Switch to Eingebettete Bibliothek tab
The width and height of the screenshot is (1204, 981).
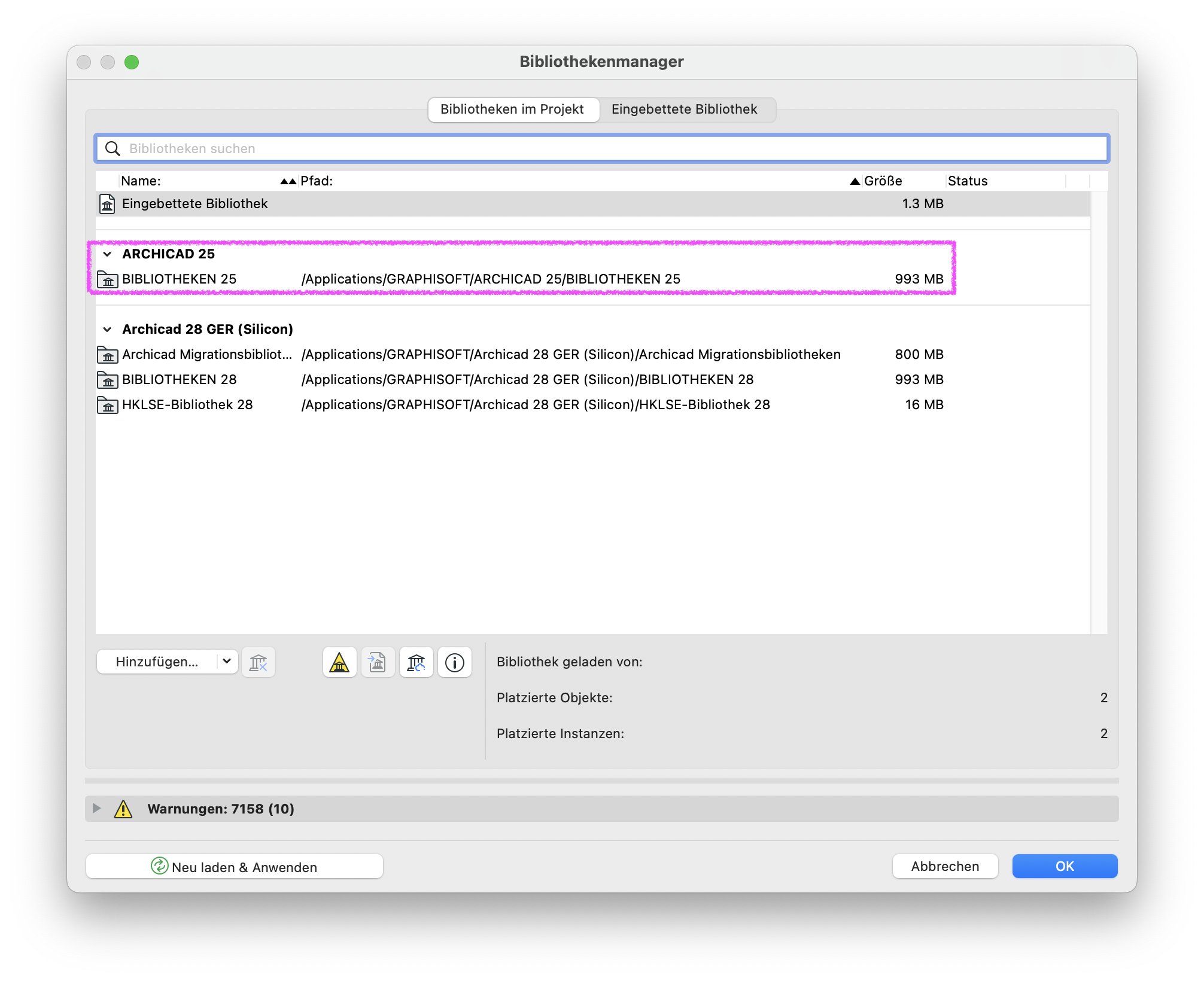coord(685,109)
